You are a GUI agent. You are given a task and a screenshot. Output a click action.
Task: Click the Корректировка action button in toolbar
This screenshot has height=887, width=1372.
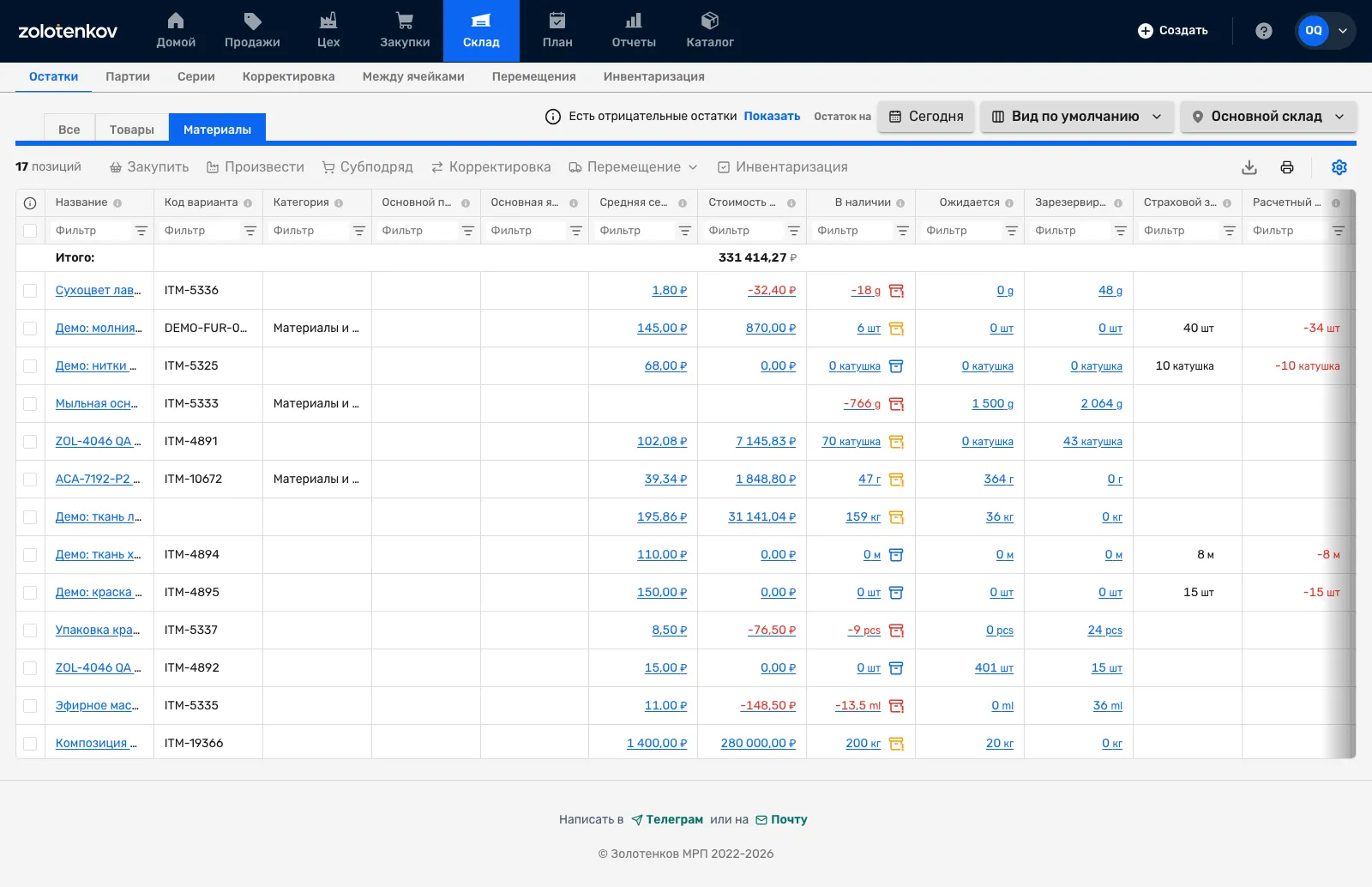click(491, 167)
